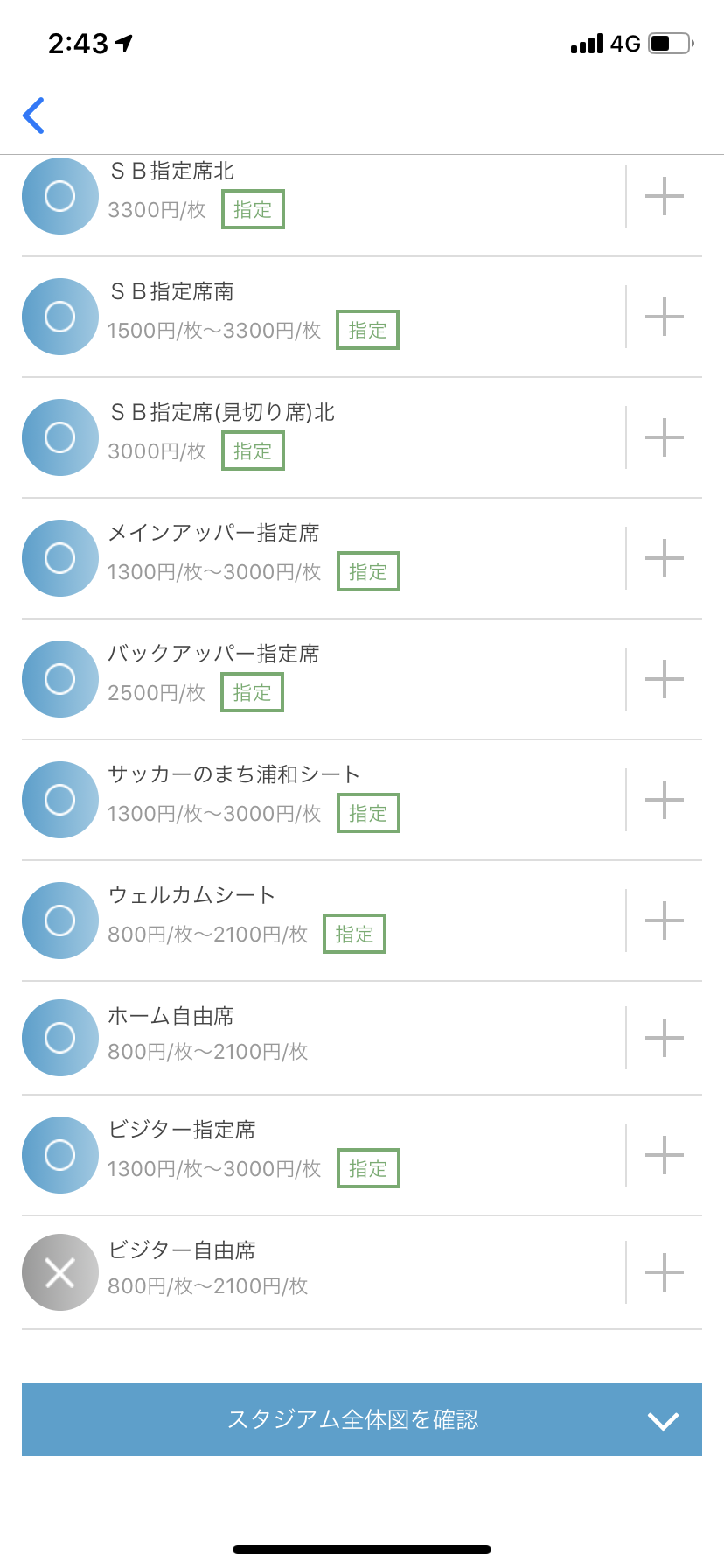The height and width of the screenshot is (1568, 724).
Task: Tap plus beside ウェルカムシート
Action: 664,920
